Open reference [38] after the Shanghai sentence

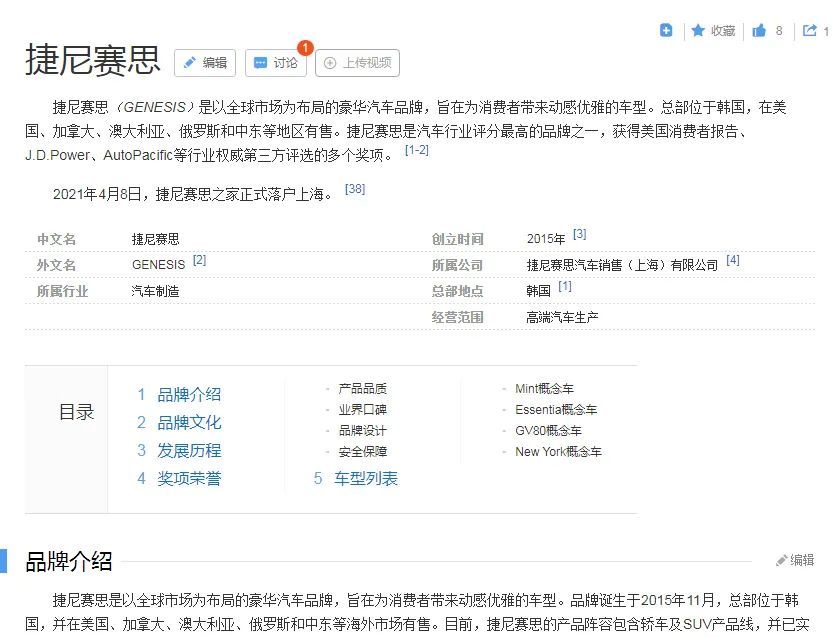click(355, 189)
